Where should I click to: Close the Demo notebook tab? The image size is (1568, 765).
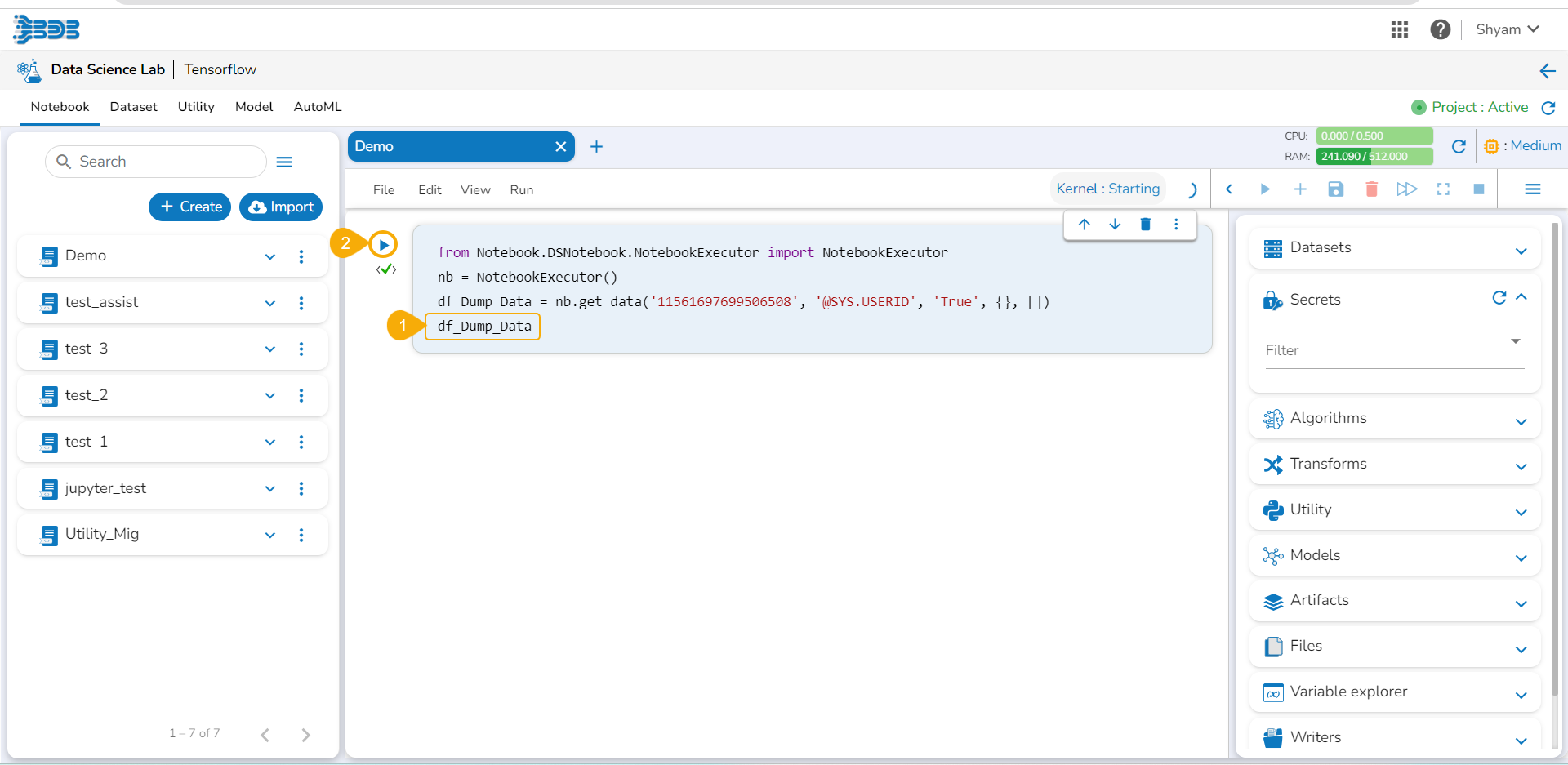click(x=560, y=147)
